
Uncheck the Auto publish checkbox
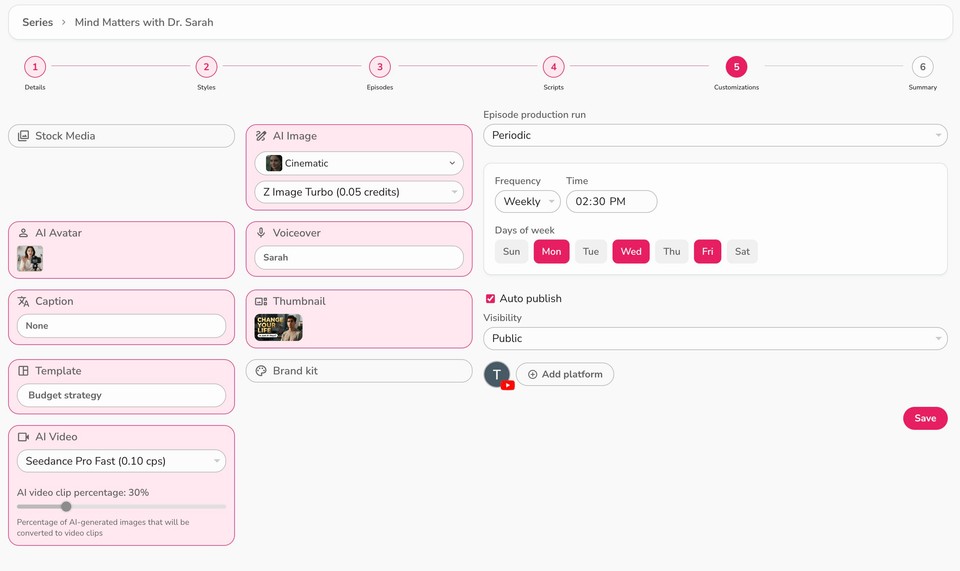490,299
